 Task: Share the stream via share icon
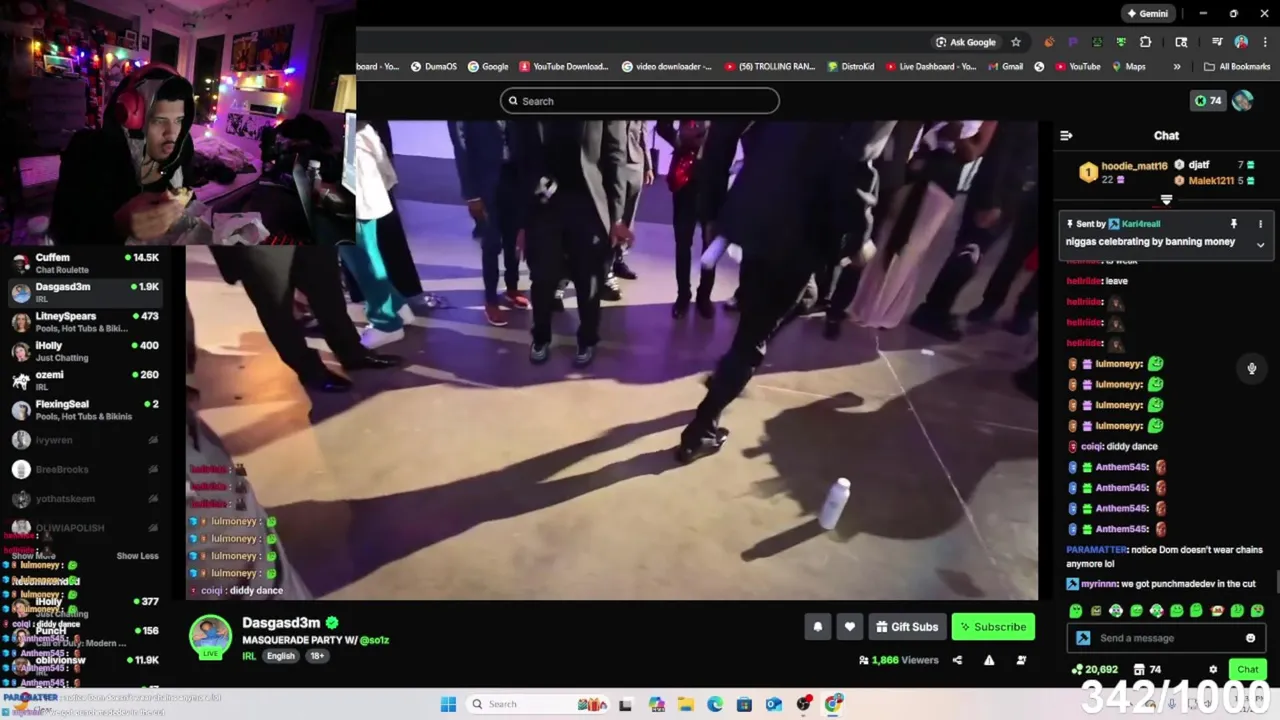pyautogui.click(x=957, y=660)
